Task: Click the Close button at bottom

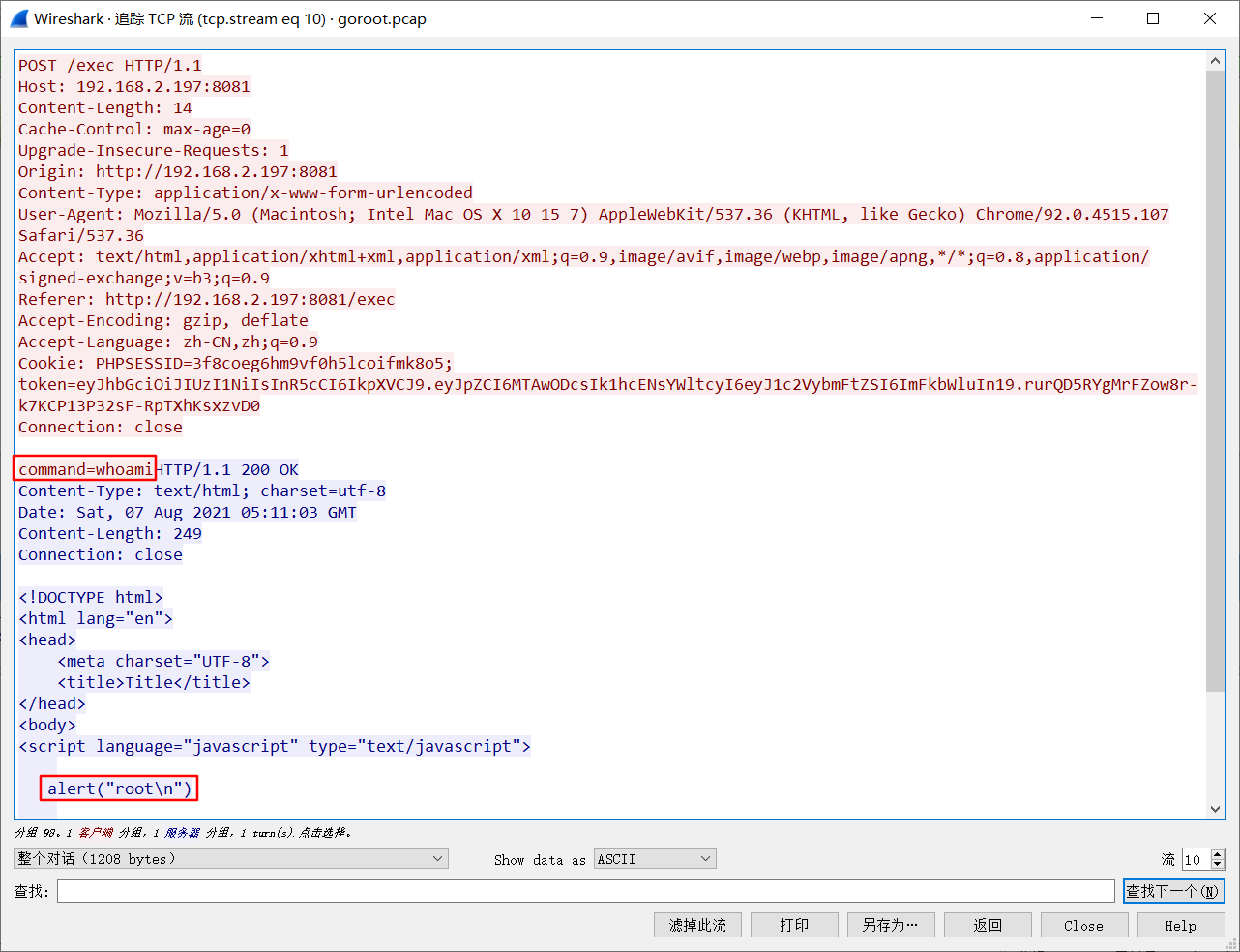Action: tap(1084, 926)
